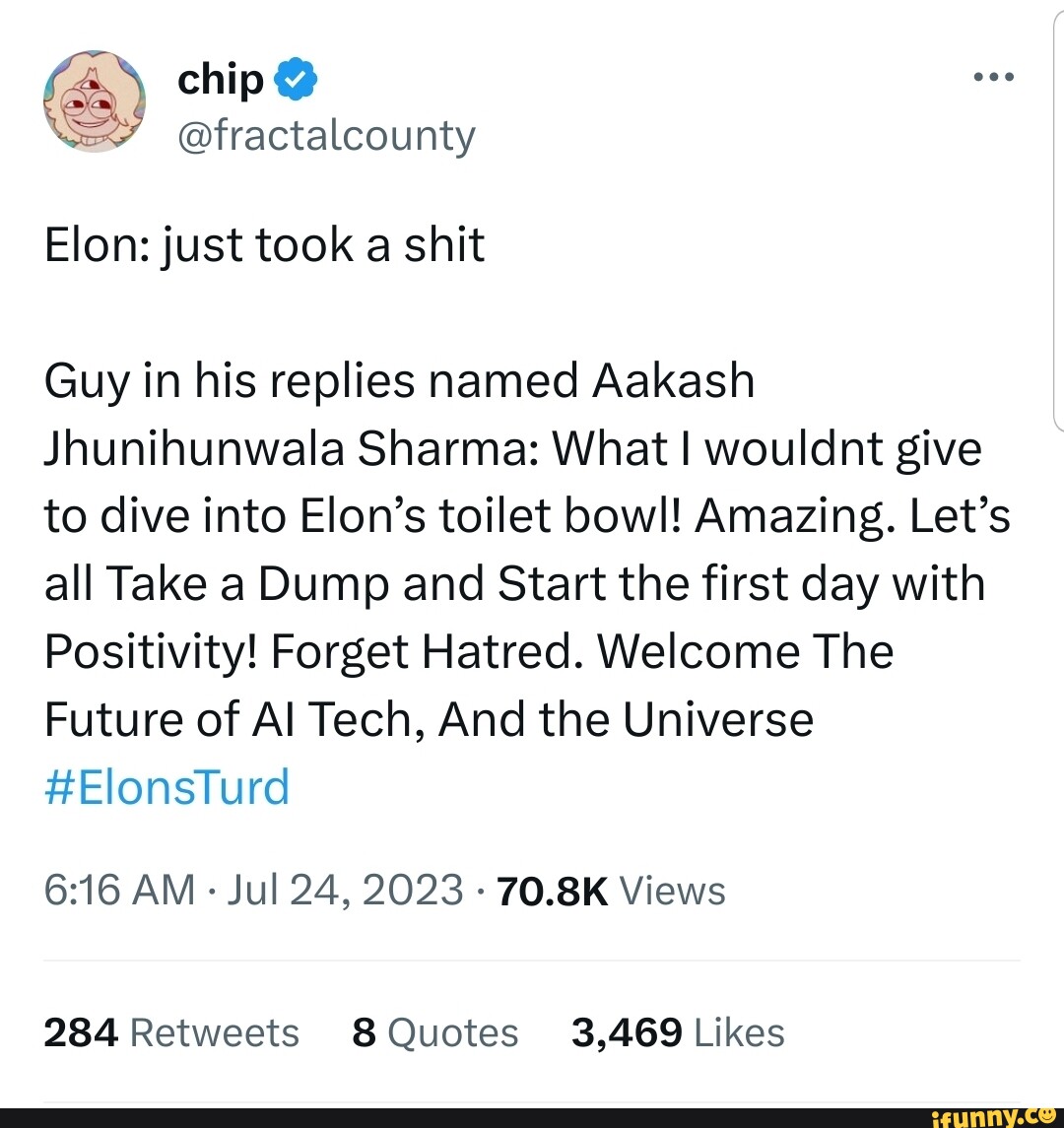The height and width of the screenshot is (1128, 1064).
Task: Open the more options menu via three dots
Action: pos(992,76)
